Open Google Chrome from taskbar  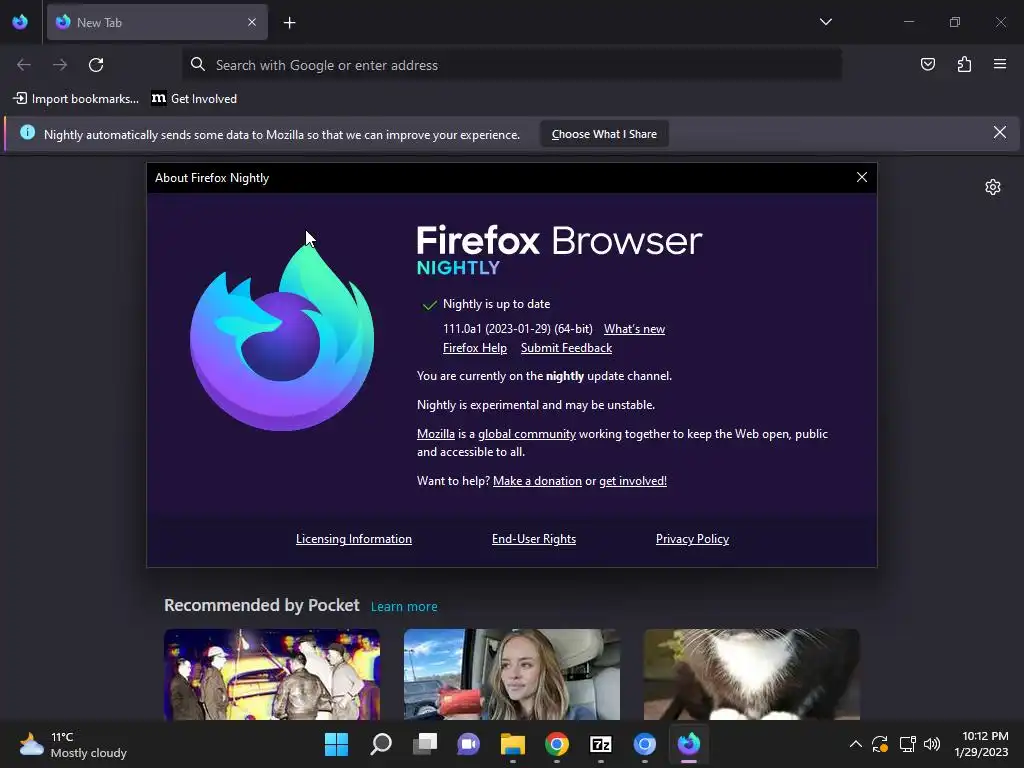(x=556, y=744)
